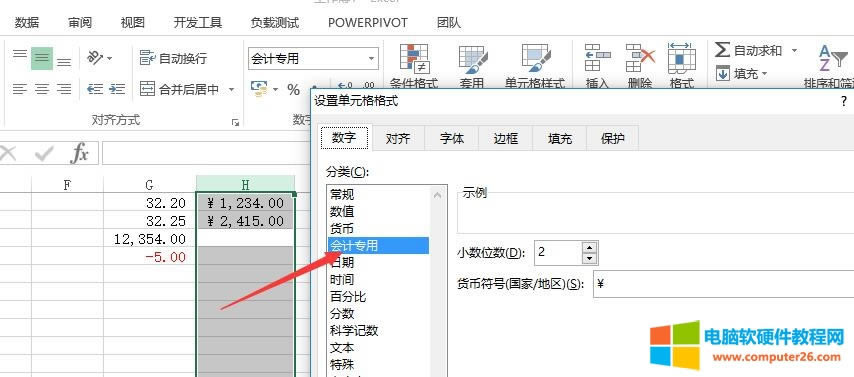Toggle 自动换行 wrap text
The width and height of the screenshot is (854, 377).
click(173, 58)
